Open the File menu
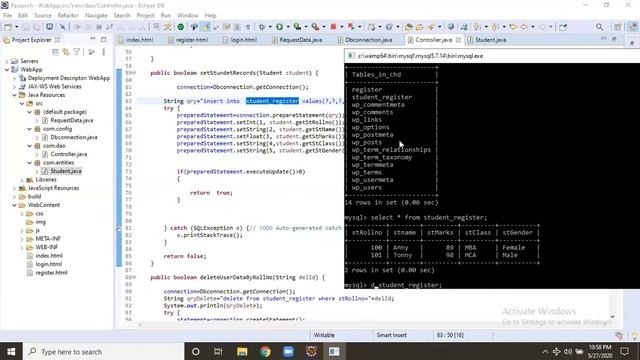Screen dimensions: 640x360 [x=7, y=16]
